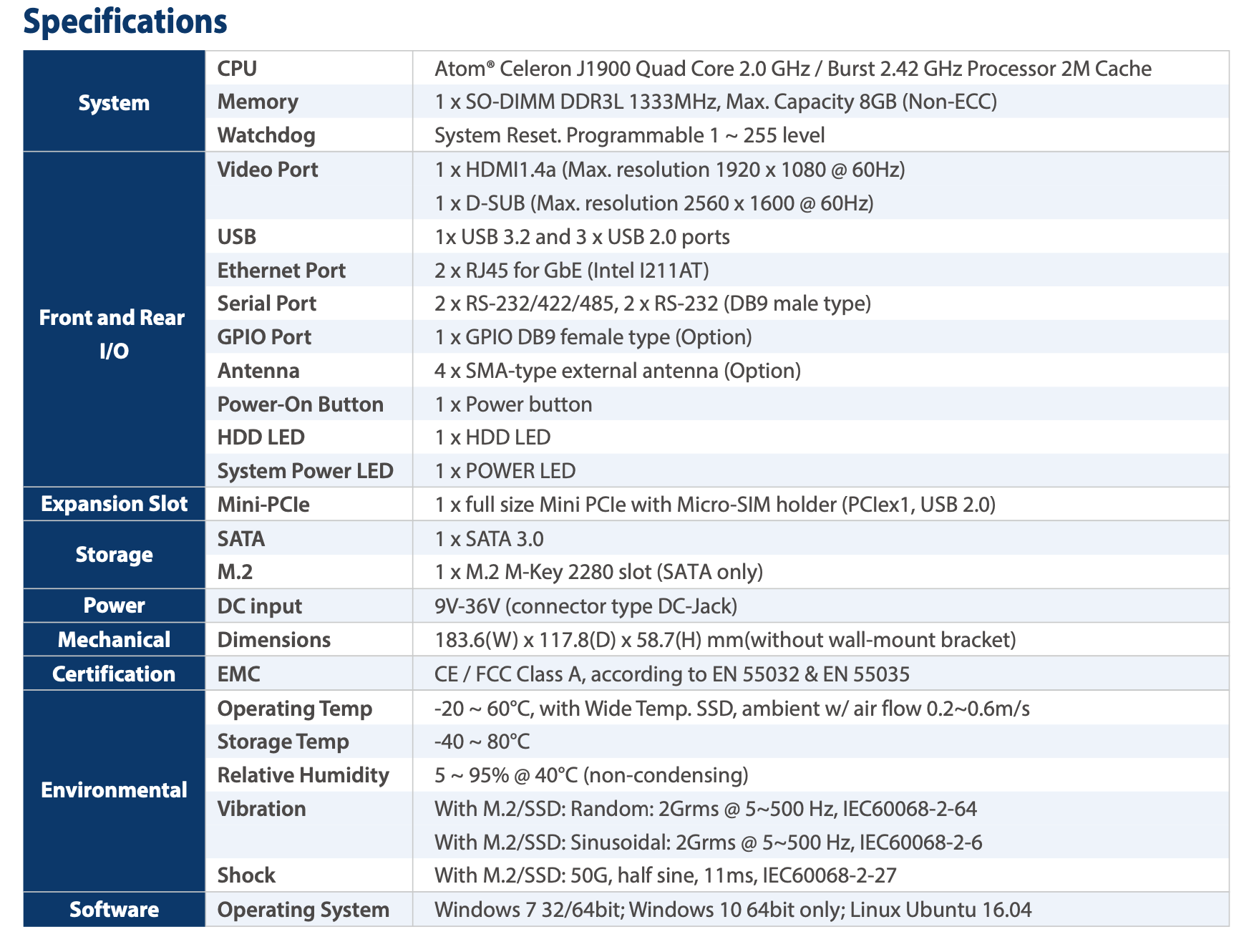This screenshot has width=1254, height=952.
Task: Click the Specifications heading
Action: pos(125,21)
